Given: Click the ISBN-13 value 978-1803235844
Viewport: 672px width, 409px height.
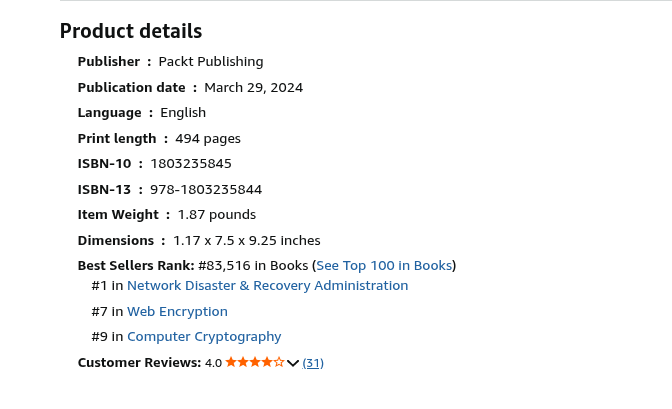Looking at the screenshot, I should 206,189.
